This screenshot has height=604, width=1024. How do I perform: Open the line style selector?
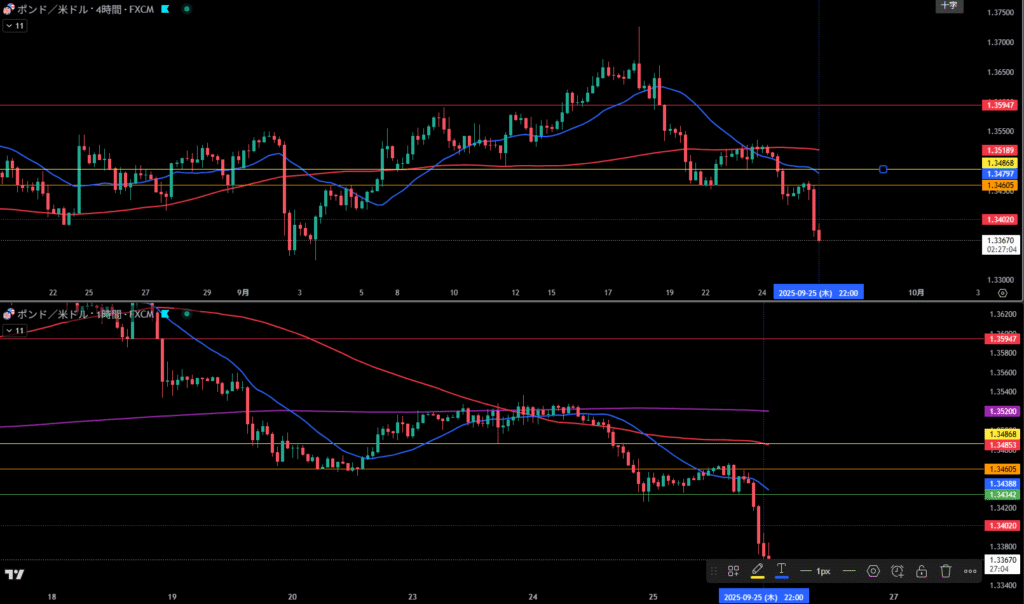[849, 571]
